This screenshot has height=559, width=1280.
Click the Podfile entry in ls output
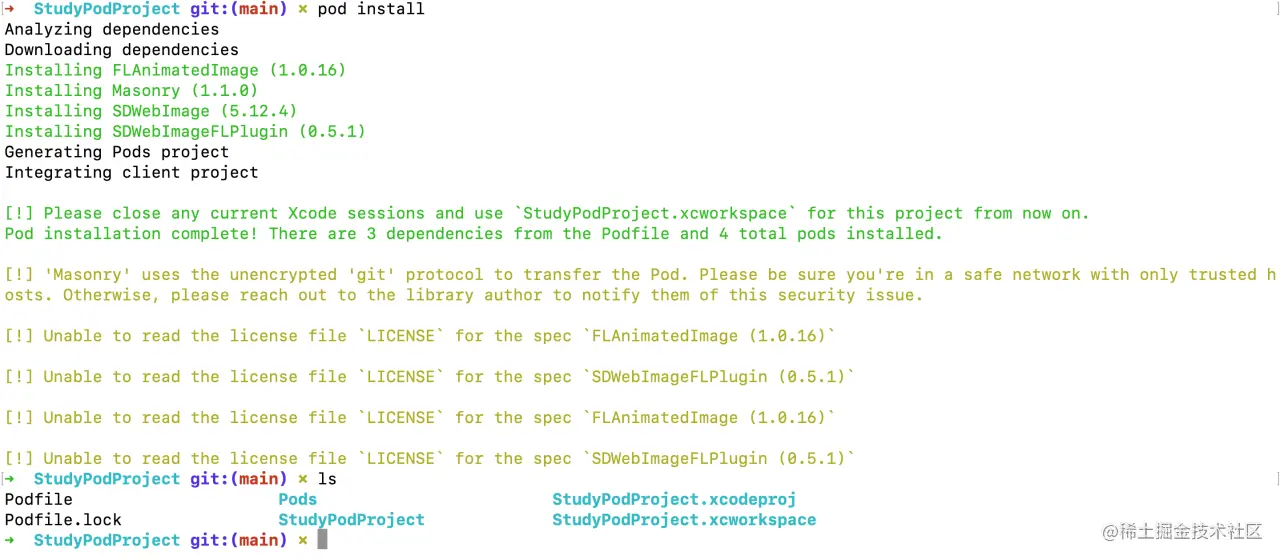[x=39, y=499]
